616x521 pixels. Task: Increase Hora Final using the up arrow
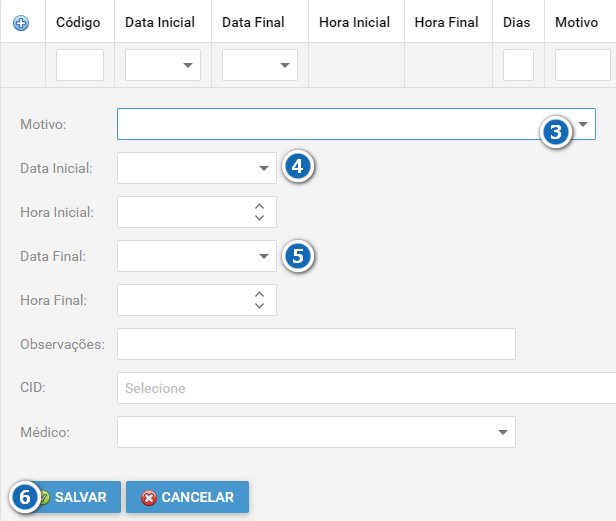(259, 294)
